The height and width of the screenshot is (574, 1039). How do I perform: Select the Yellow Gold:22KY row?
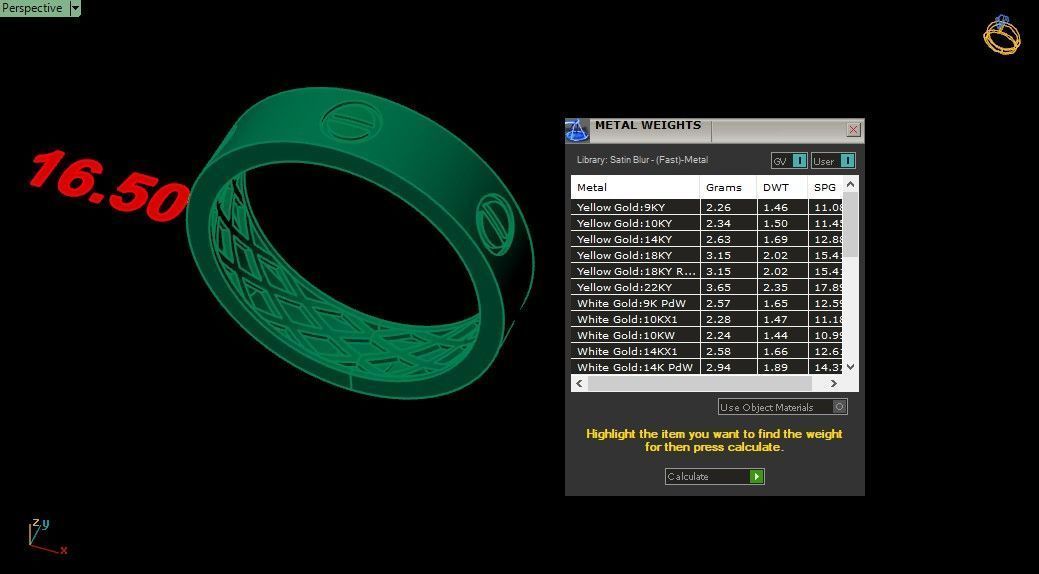(x=706, y=287)
